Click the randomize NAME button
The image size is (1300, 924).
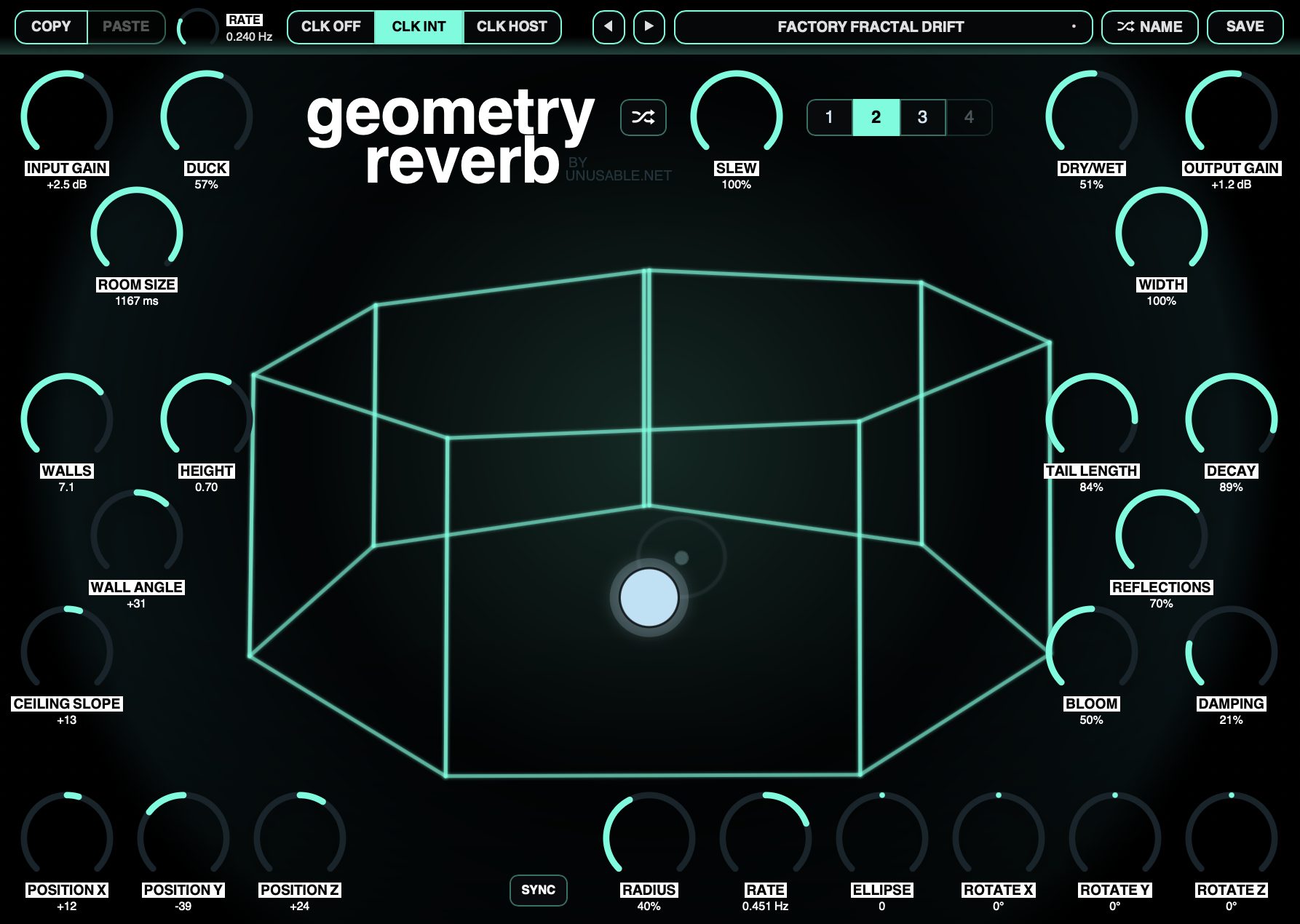coord(1150,27)
